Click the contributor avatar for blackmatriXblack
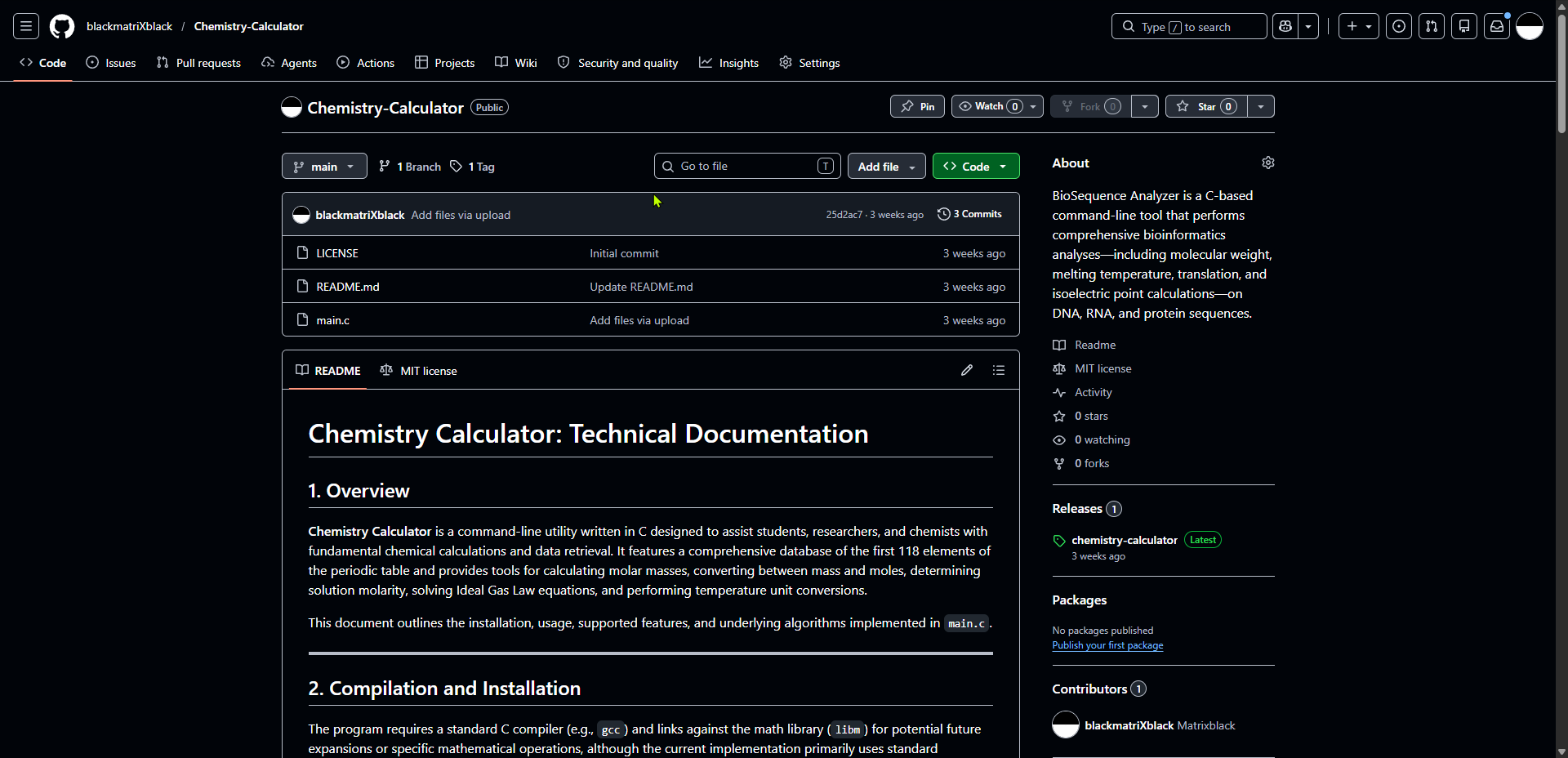 (x=1066, y=725)
